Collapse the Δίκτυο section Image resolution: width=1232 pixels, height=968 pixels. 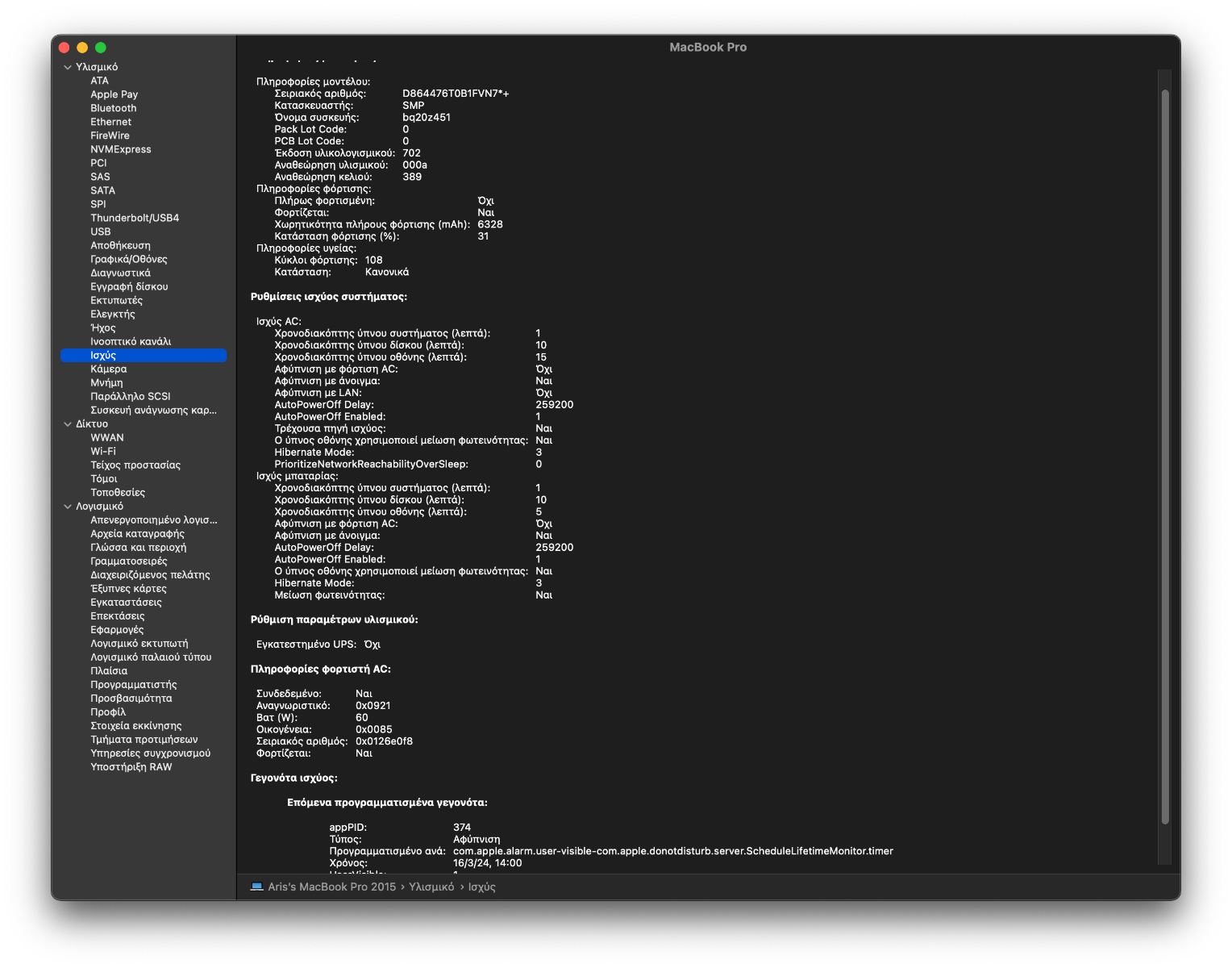pyautogui.click(x=68, y=423)
